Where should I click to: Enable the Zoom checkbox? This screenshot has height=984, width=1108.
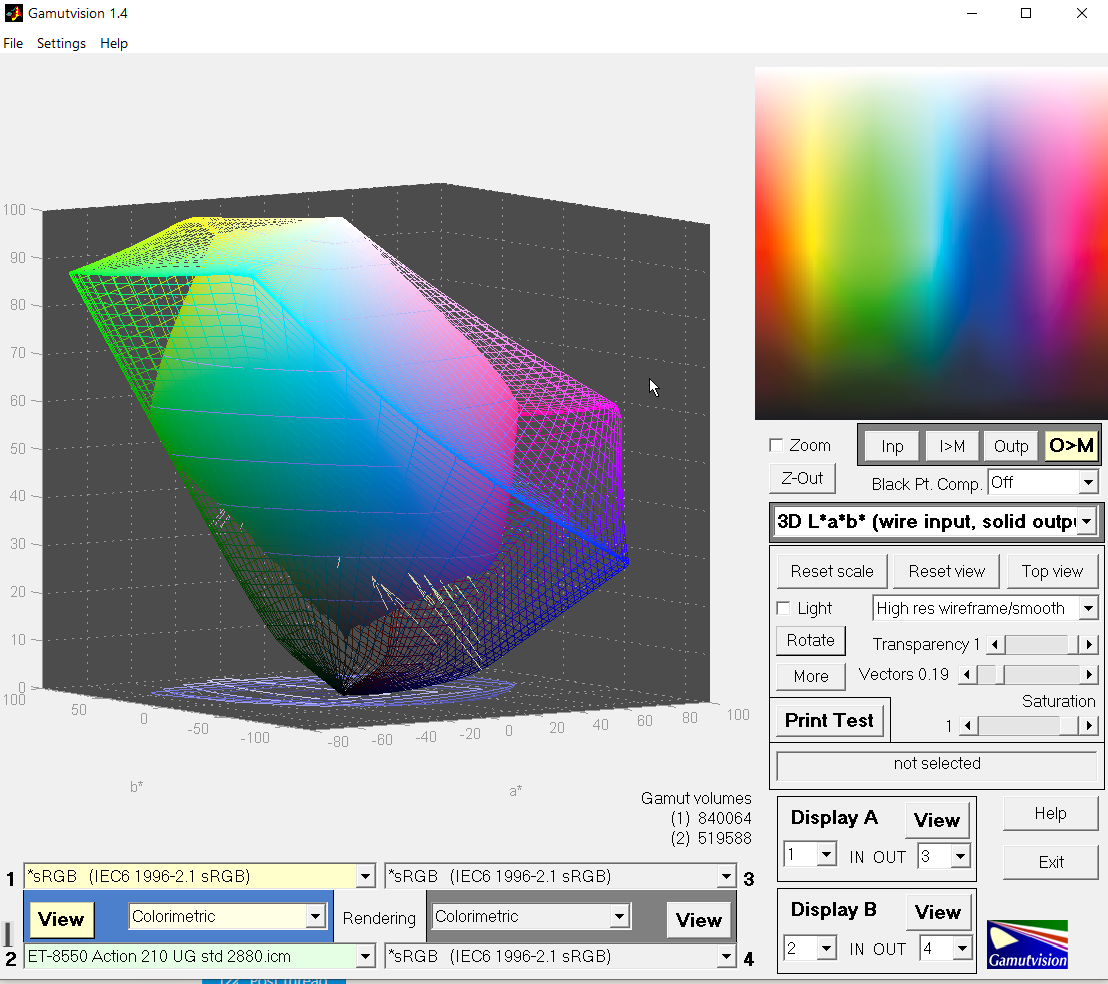pyautogui.click(x=777, y=446)
